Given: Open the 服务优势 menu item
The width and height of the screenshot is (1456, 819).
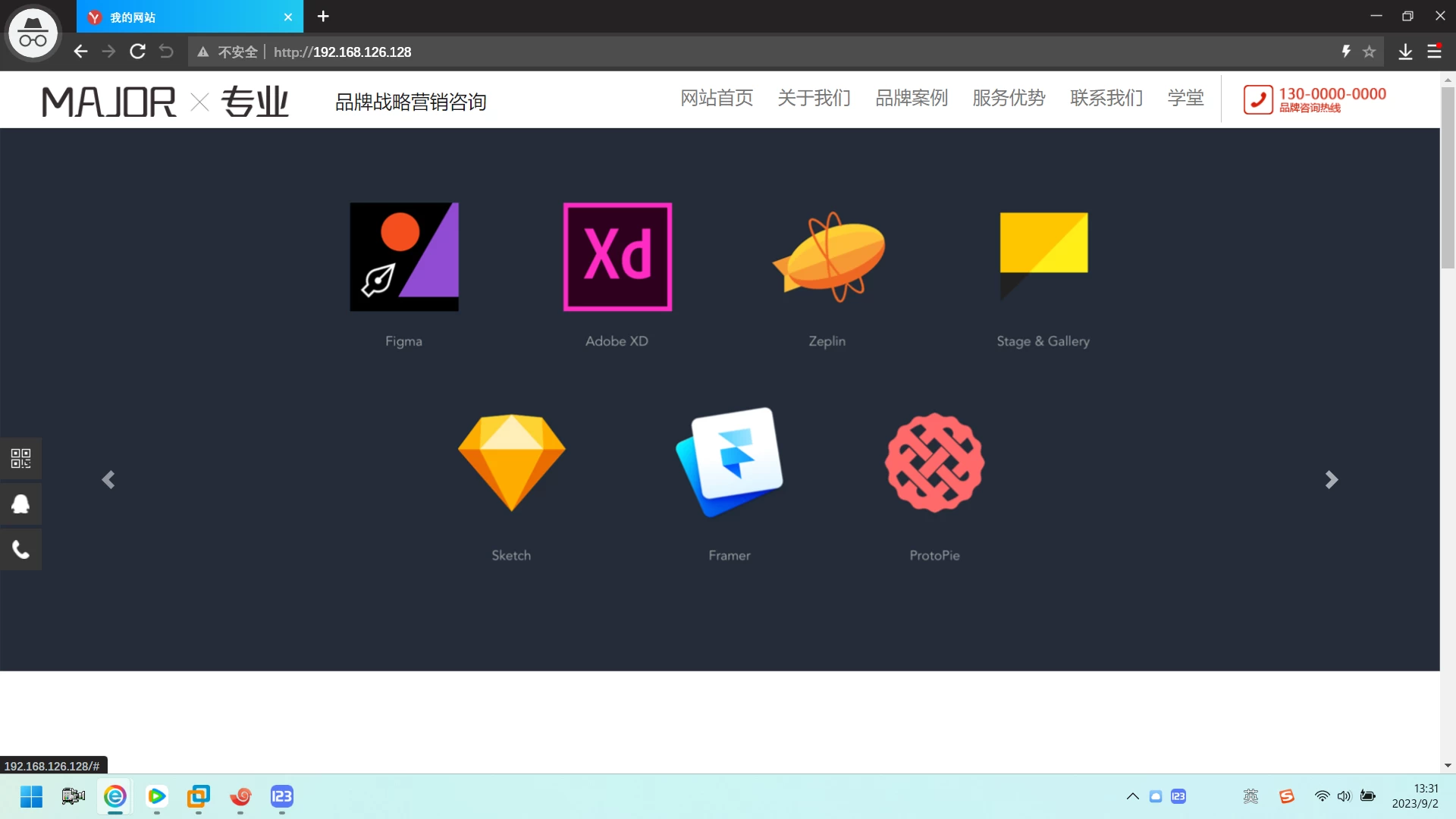Looking at the screenshot, I should coord(1009,98).
